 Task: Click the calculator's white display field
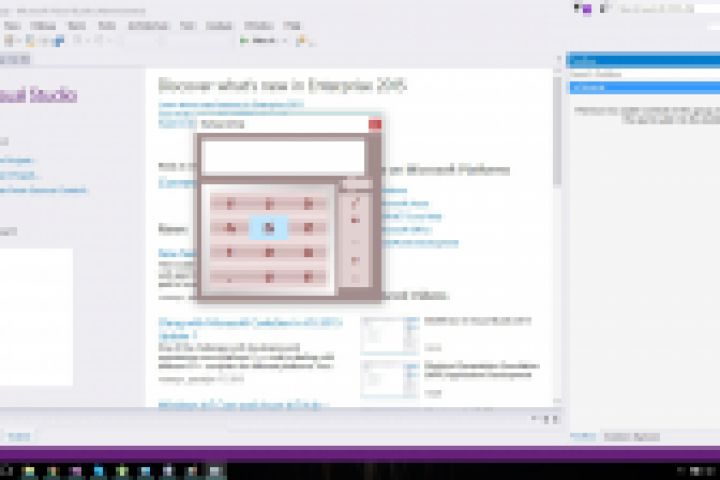283,157
